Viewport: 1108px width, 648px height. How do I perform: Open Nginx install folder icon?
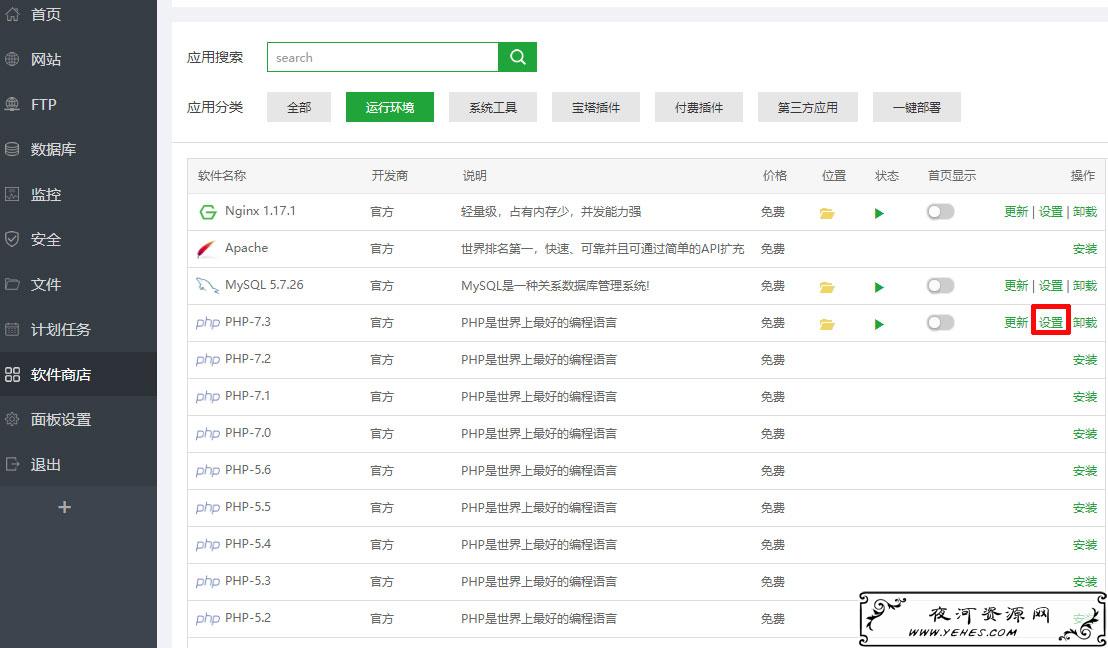pos(827,213)
